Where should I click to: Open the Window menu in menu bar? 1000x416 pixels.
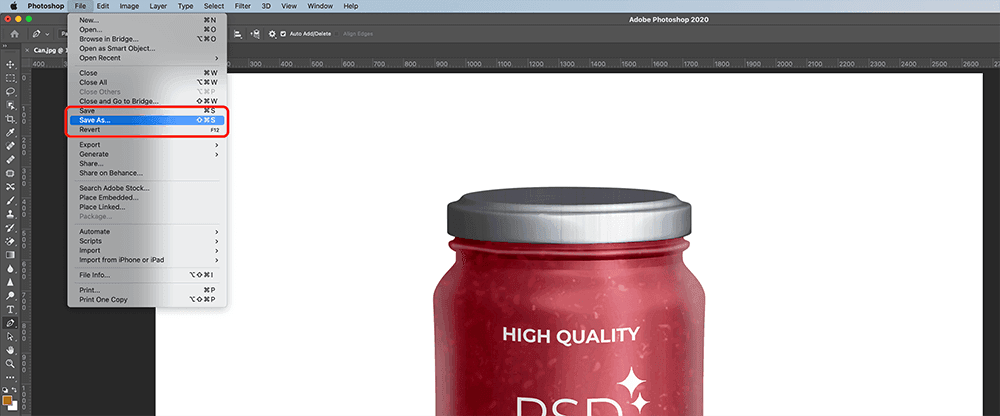click(320, 6)
